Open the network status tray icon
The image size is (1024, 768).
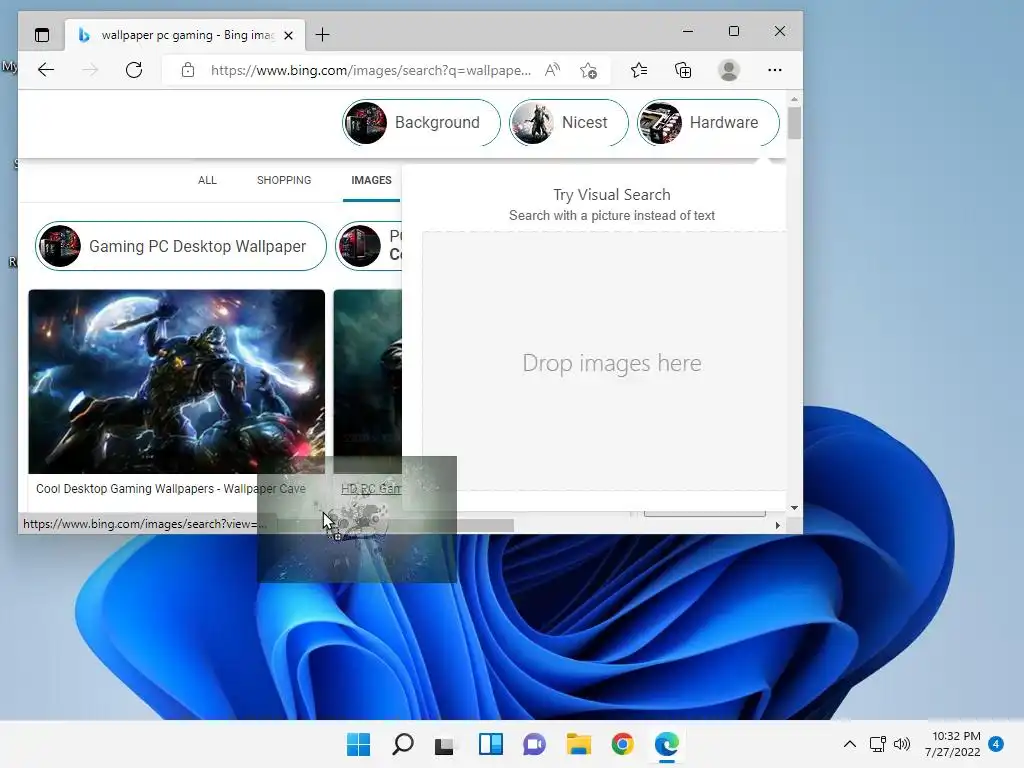[x=877, y=744]
